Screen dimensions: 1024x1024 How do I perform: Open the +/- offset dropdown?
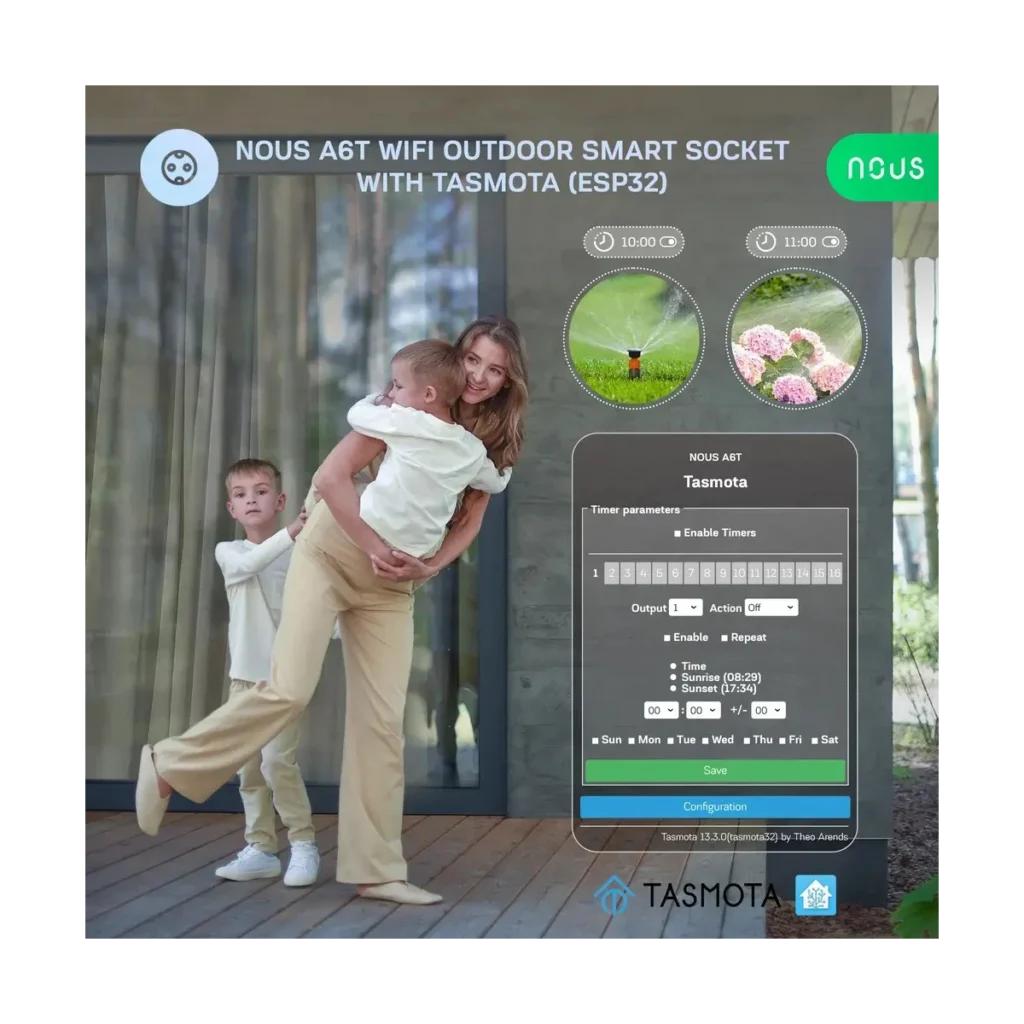coord(768,710)
